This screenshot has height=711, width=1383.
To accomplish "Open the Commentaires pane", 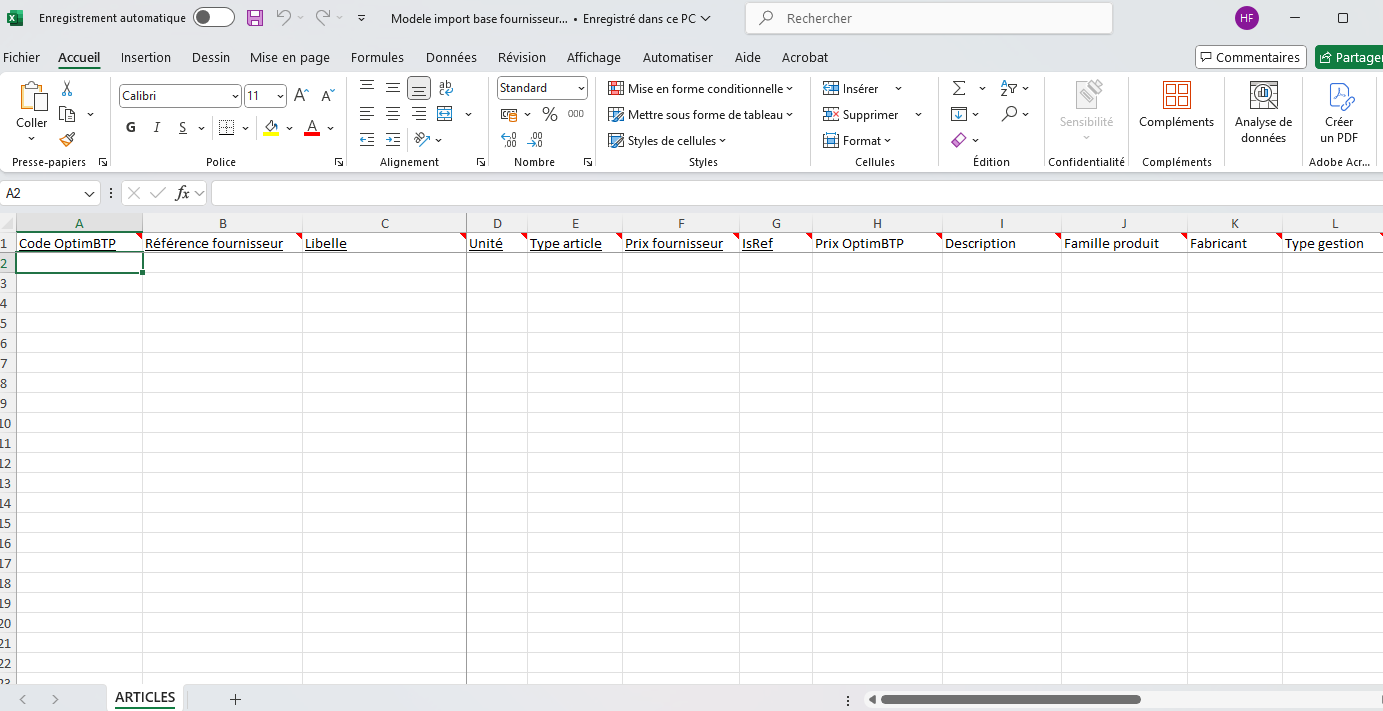I will coord(1250,57).
